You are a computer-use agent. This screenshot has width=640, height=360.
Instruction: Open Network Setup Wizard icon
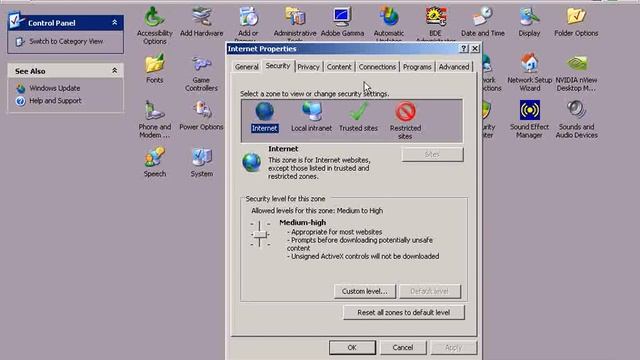(529, 73)
